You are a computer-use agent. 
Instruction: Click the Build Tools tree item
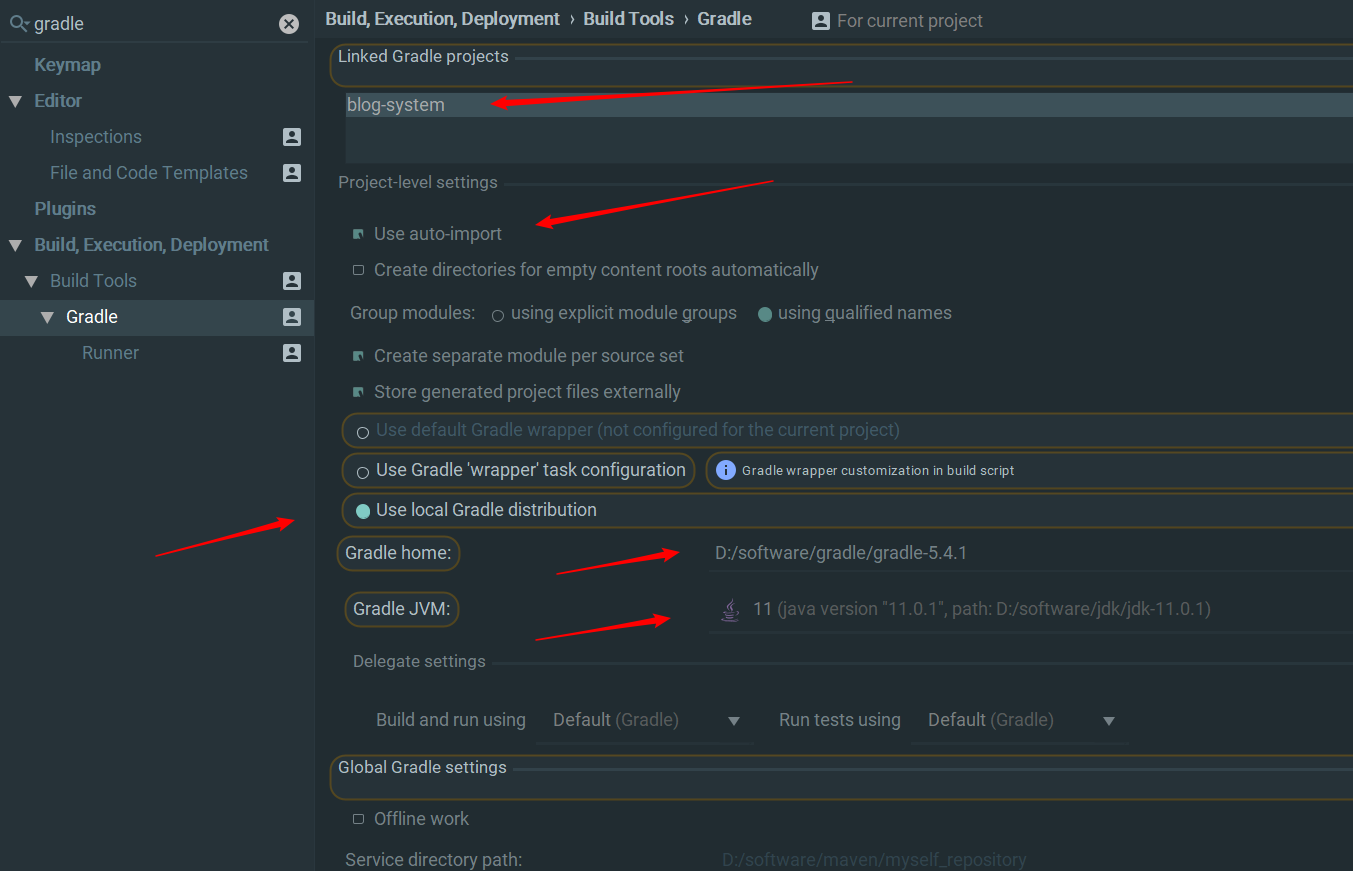[93, 281]
